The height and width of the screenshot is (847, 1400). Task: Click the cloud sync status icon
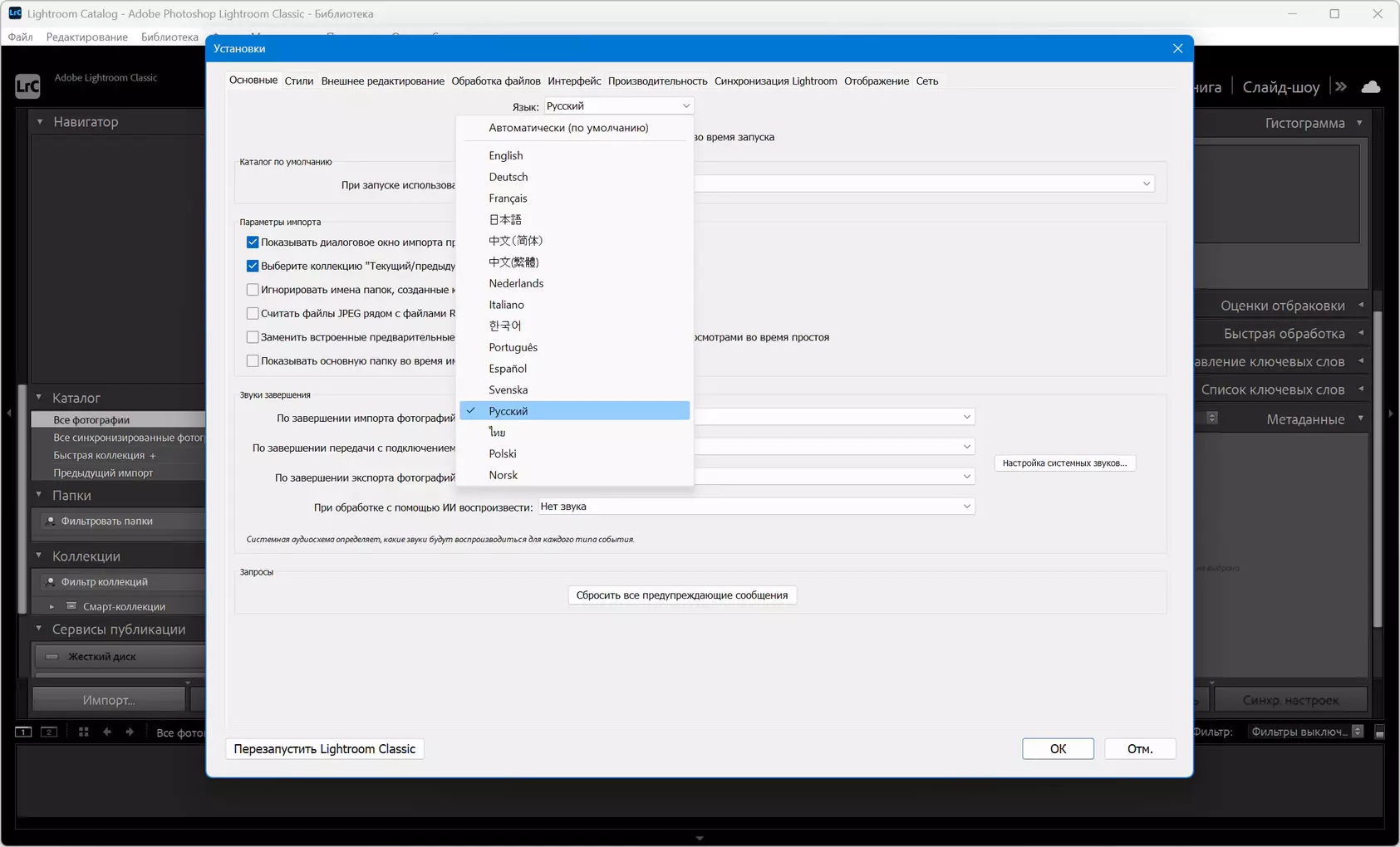[1371, 87]
